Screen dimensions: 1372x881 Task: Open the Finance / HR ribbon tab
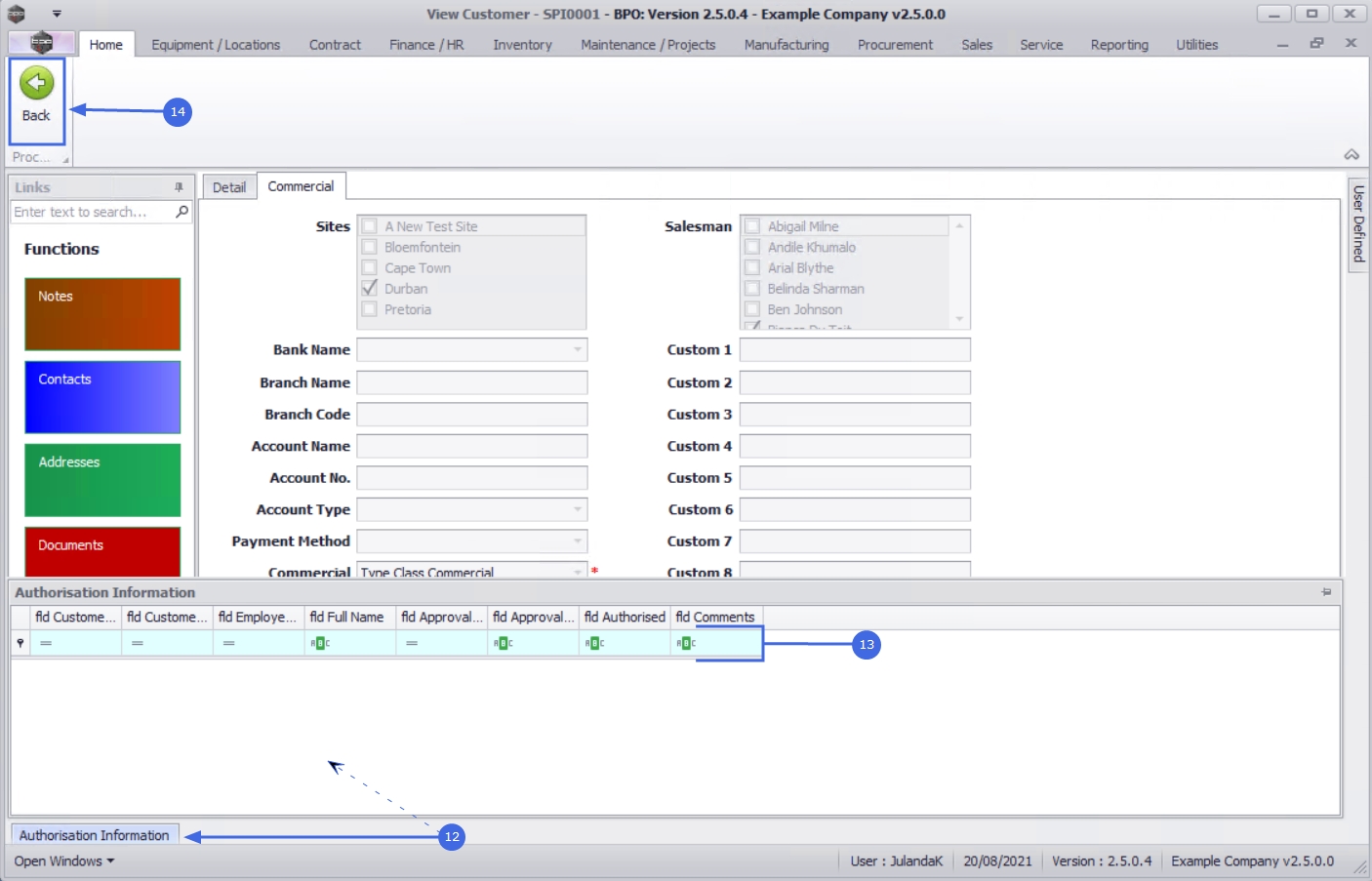pos(426,45)
